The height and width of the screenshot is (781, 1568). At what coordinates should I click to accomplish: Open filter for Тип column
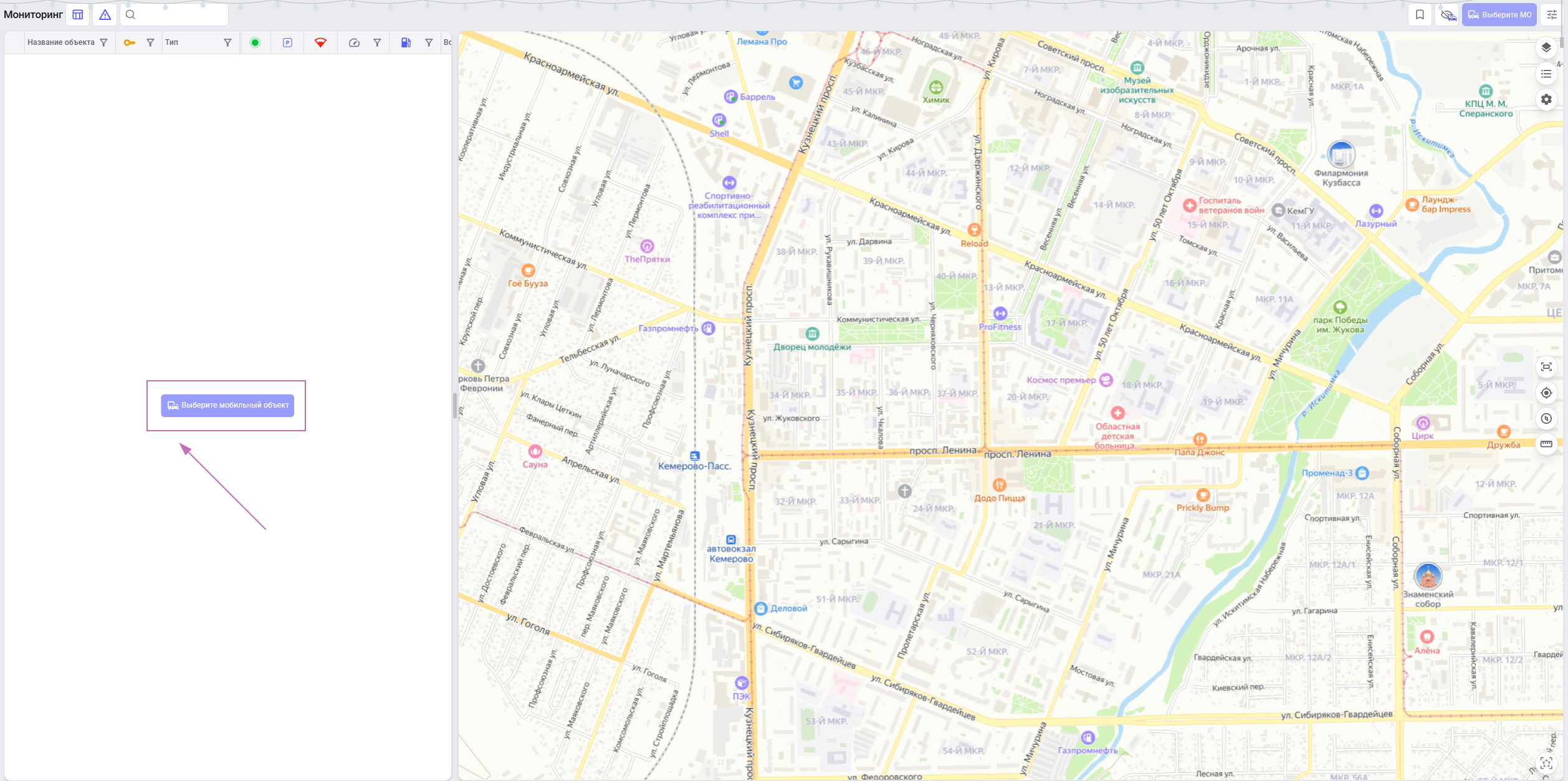click(227, 43)
